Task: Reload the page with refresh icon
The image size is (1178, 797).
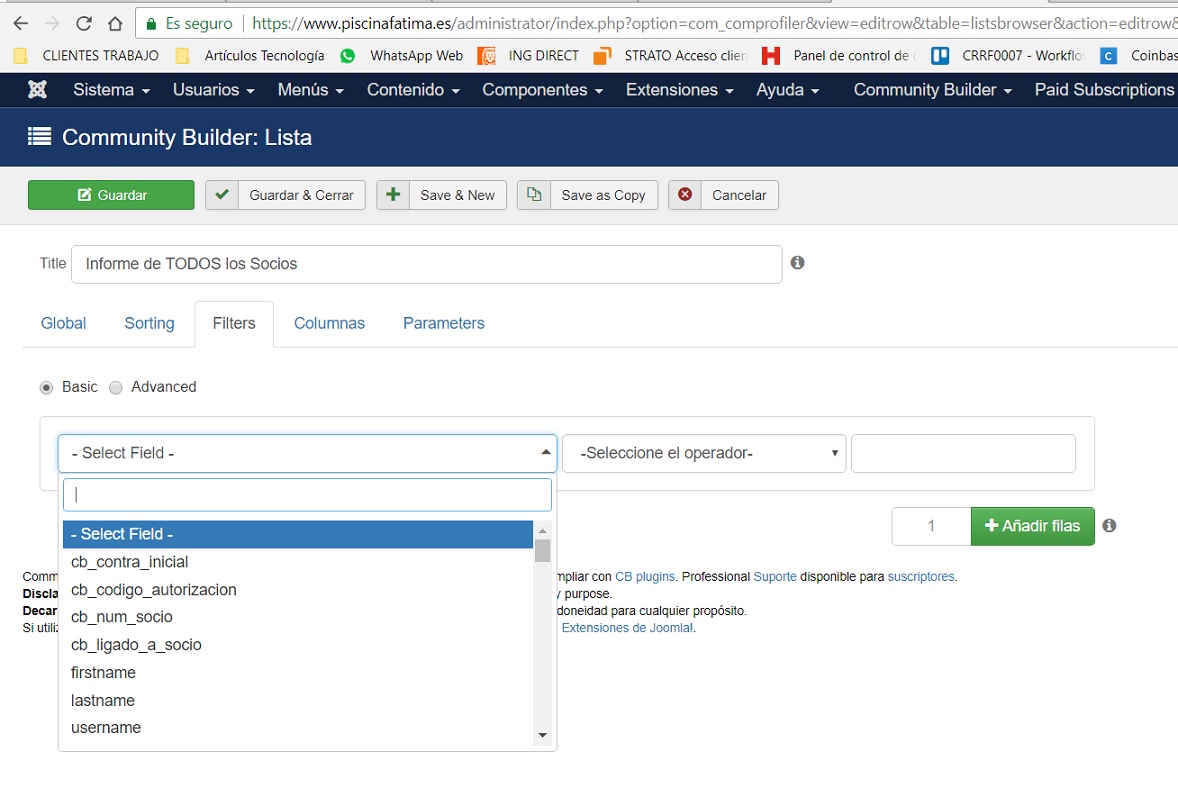Action: 83,23
